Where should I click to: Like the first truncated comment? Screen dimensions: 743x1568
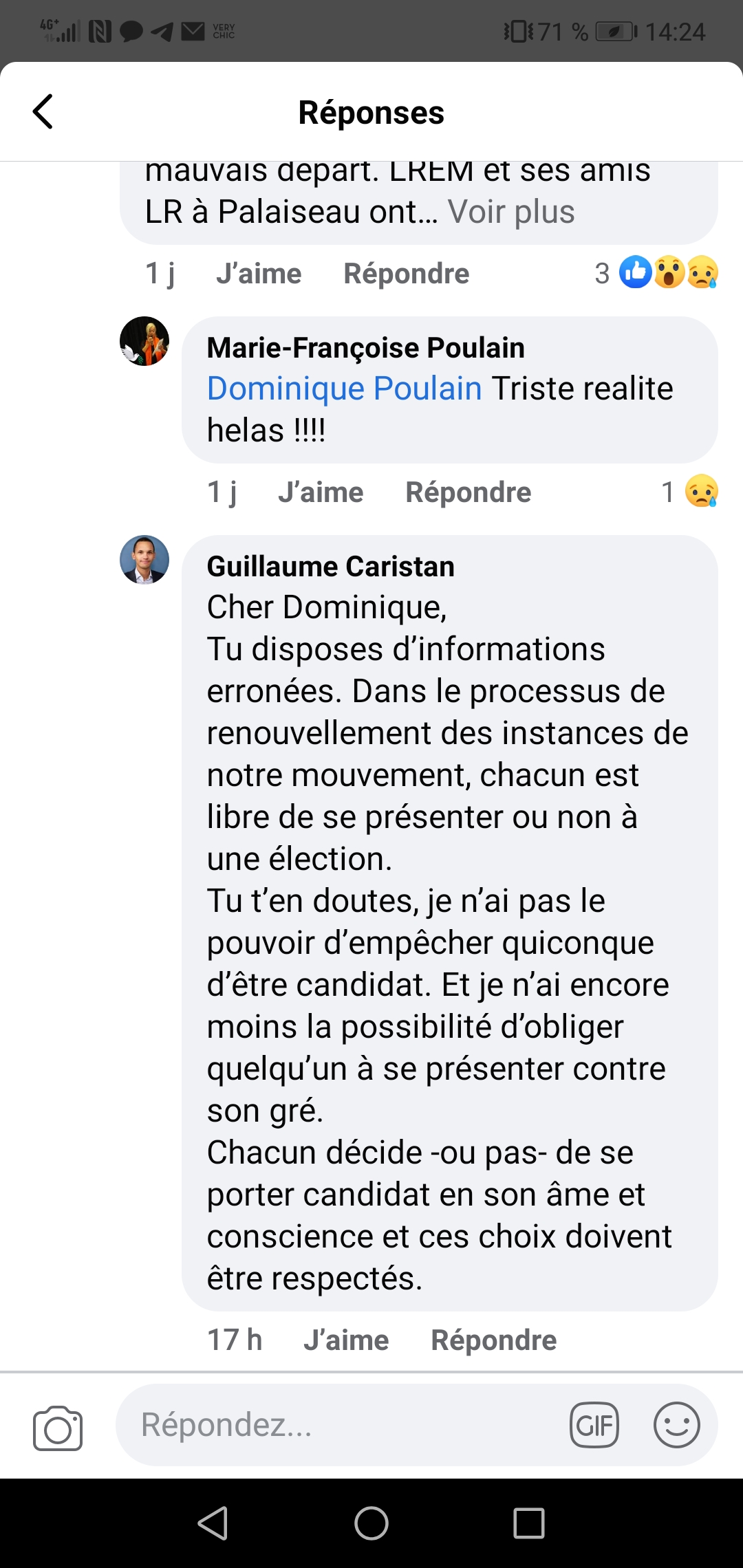pyautogui.click(x=259, y=274)
